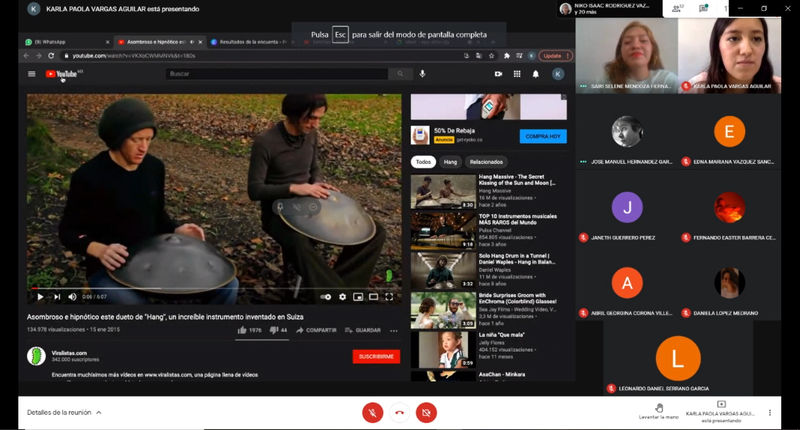The height and width of the screenshot is (430, 800).
Task: Click Sari Selene Mendoza video tile
Action: click(627, 56)
